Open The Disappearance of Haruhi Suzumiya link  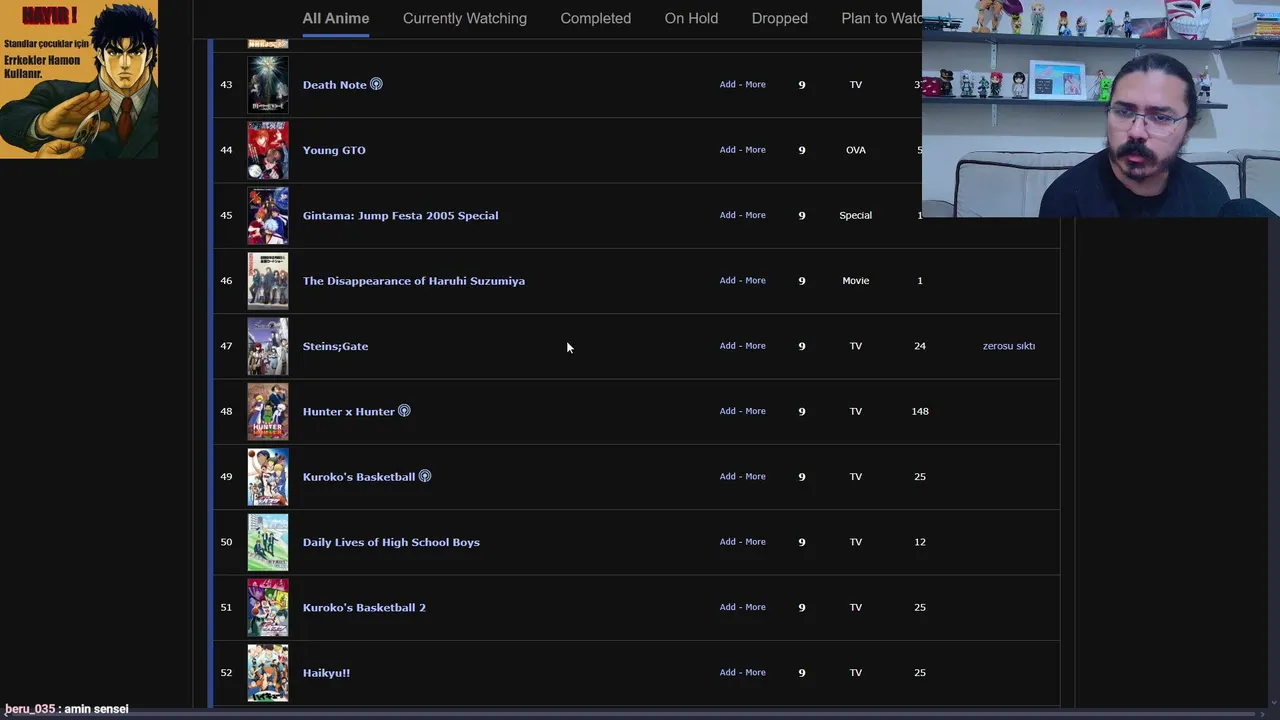414,281
